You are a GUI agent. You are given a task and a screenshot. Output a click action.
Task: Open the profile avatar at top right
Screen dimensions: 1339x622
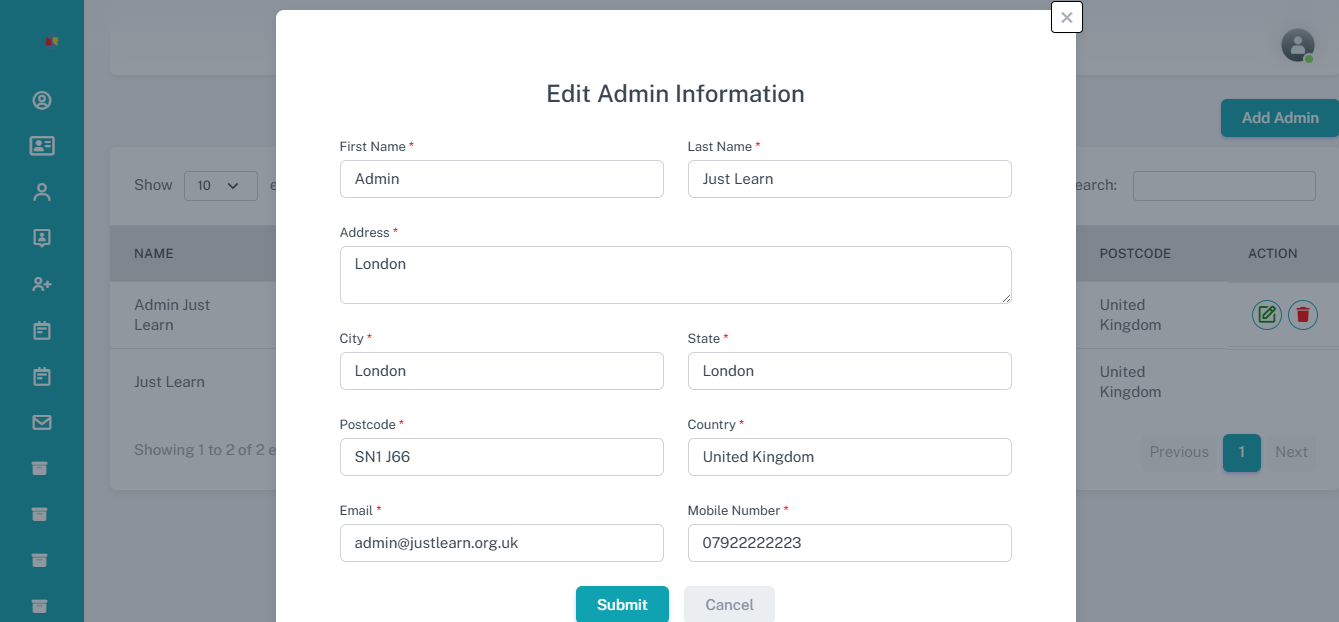[1297, 45]
